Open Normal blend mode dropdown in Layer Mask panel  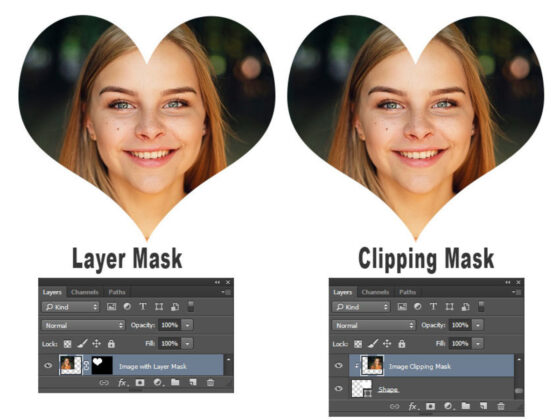84,325
